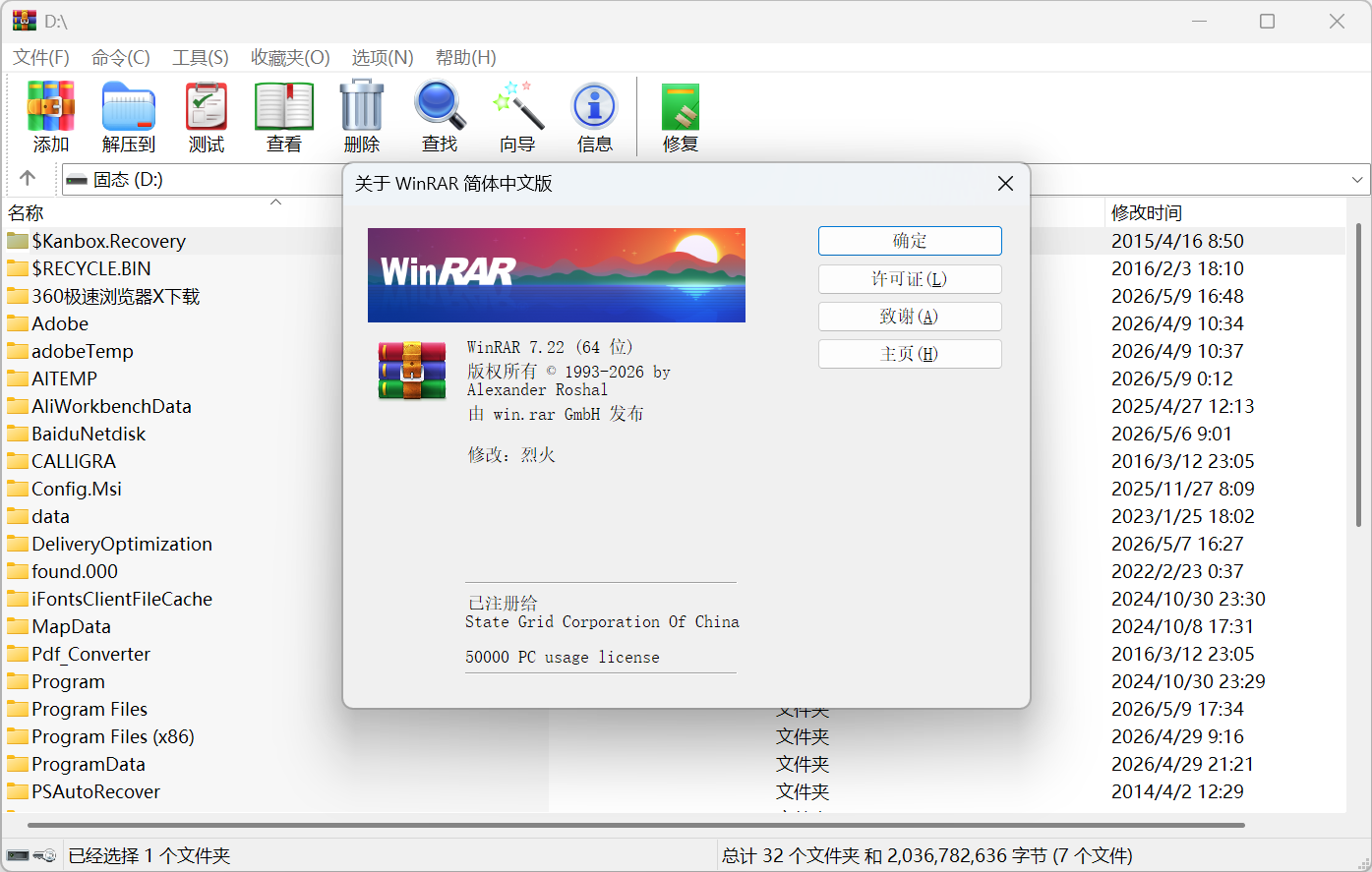1372x872 pixels.
Task: Click the 测试 (Test) toolbar icon
Action: [x=207, y=106]
